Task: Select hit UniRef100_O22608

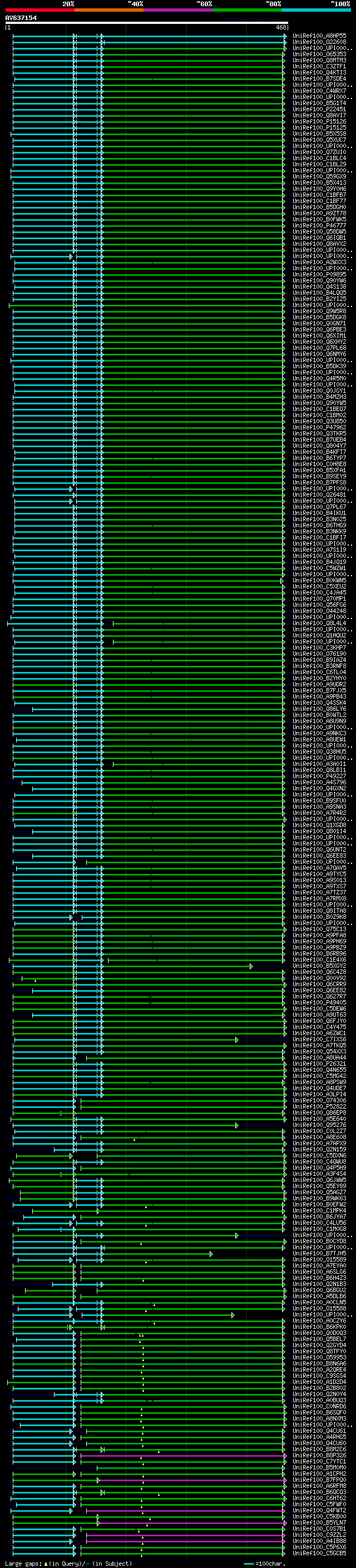Action: point(319,42)
